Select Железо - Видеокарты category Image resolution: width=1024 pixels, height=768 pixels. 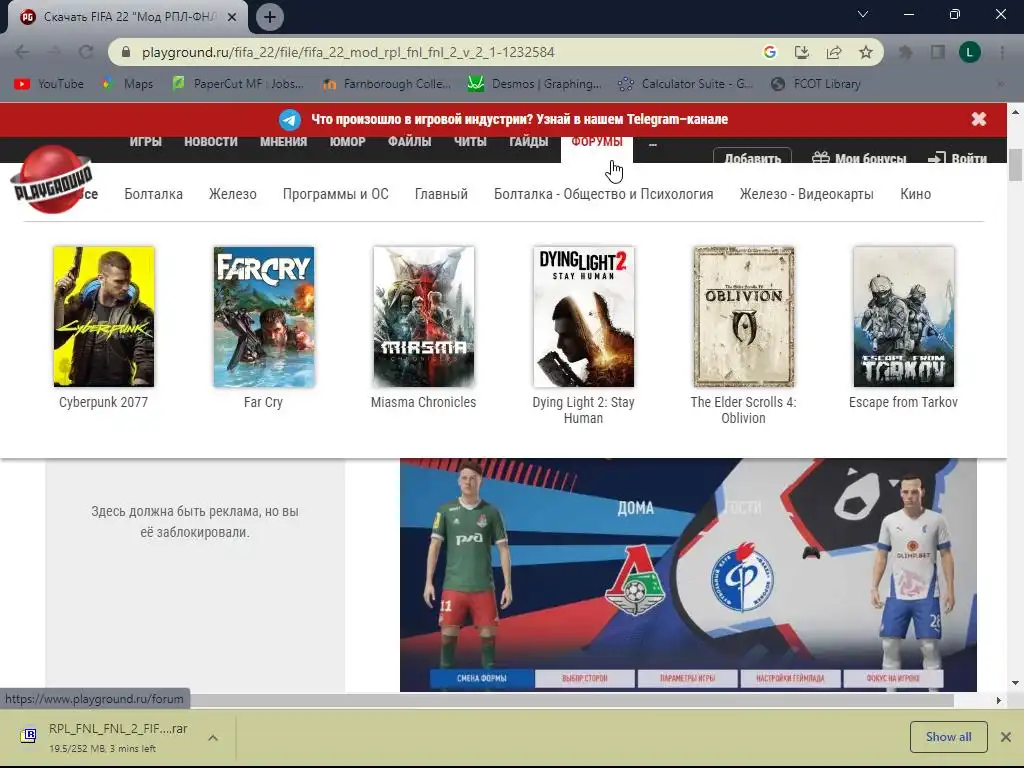(x=807, y=194)
